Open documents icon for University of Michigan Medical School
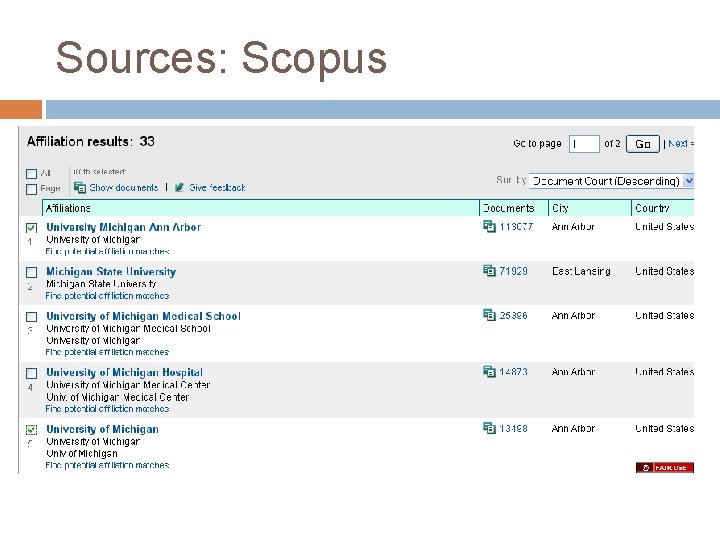The image size is (720, 540). point(489,315)
